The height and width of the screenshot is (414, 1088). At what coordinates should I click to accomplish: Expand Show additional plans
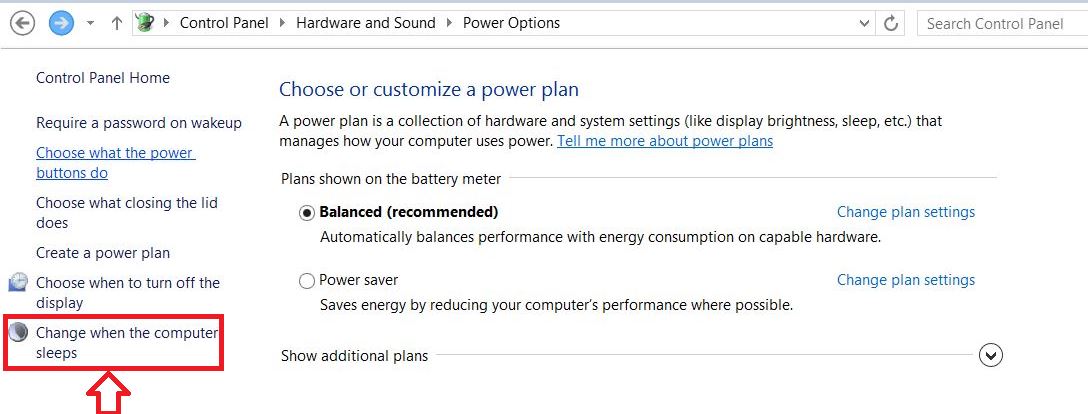(991, 355)
